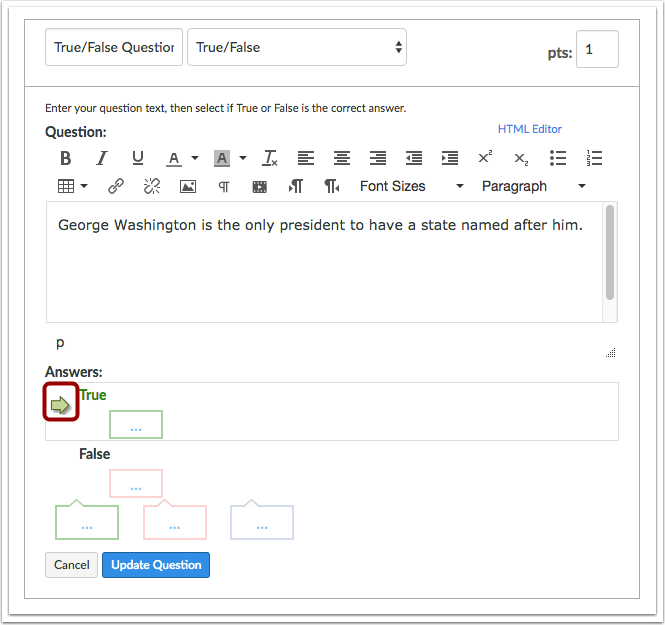Insert numbered list
Image resolution: width=665 pixels, height=625 pixels.
[x=594, y=159]
